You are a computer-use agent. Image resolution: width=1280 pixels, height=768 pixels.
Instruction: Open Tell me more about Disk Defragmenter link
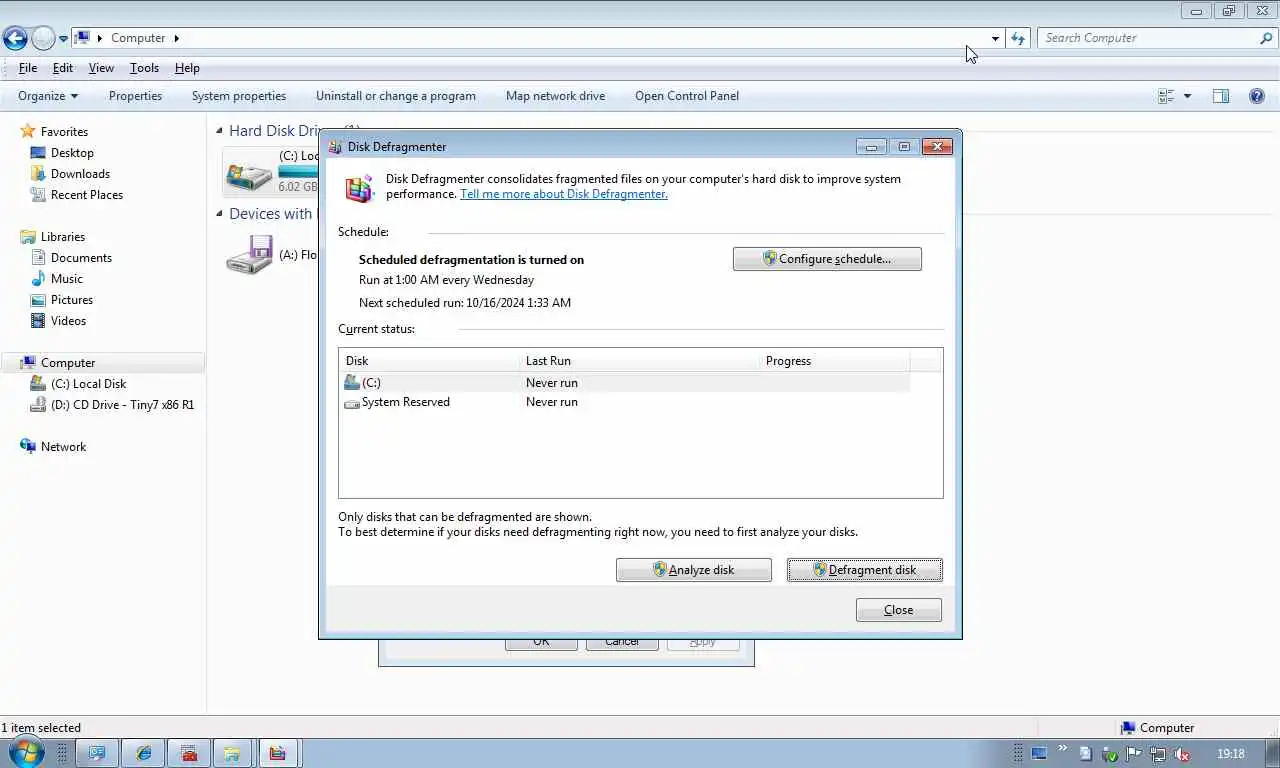coord(563,194)
